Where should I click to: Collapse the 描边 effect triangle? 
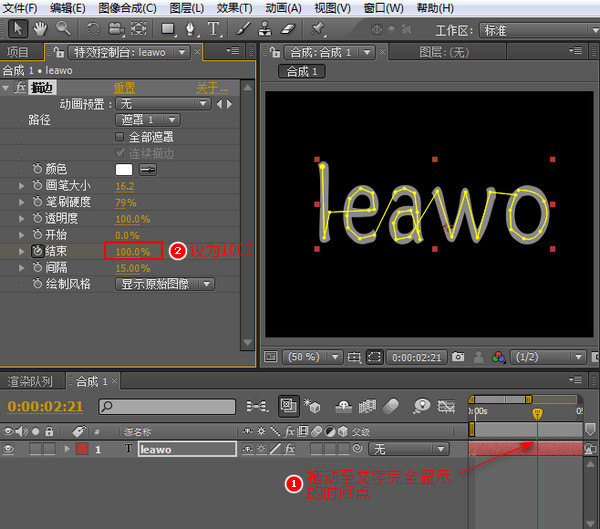coord(5,88)
